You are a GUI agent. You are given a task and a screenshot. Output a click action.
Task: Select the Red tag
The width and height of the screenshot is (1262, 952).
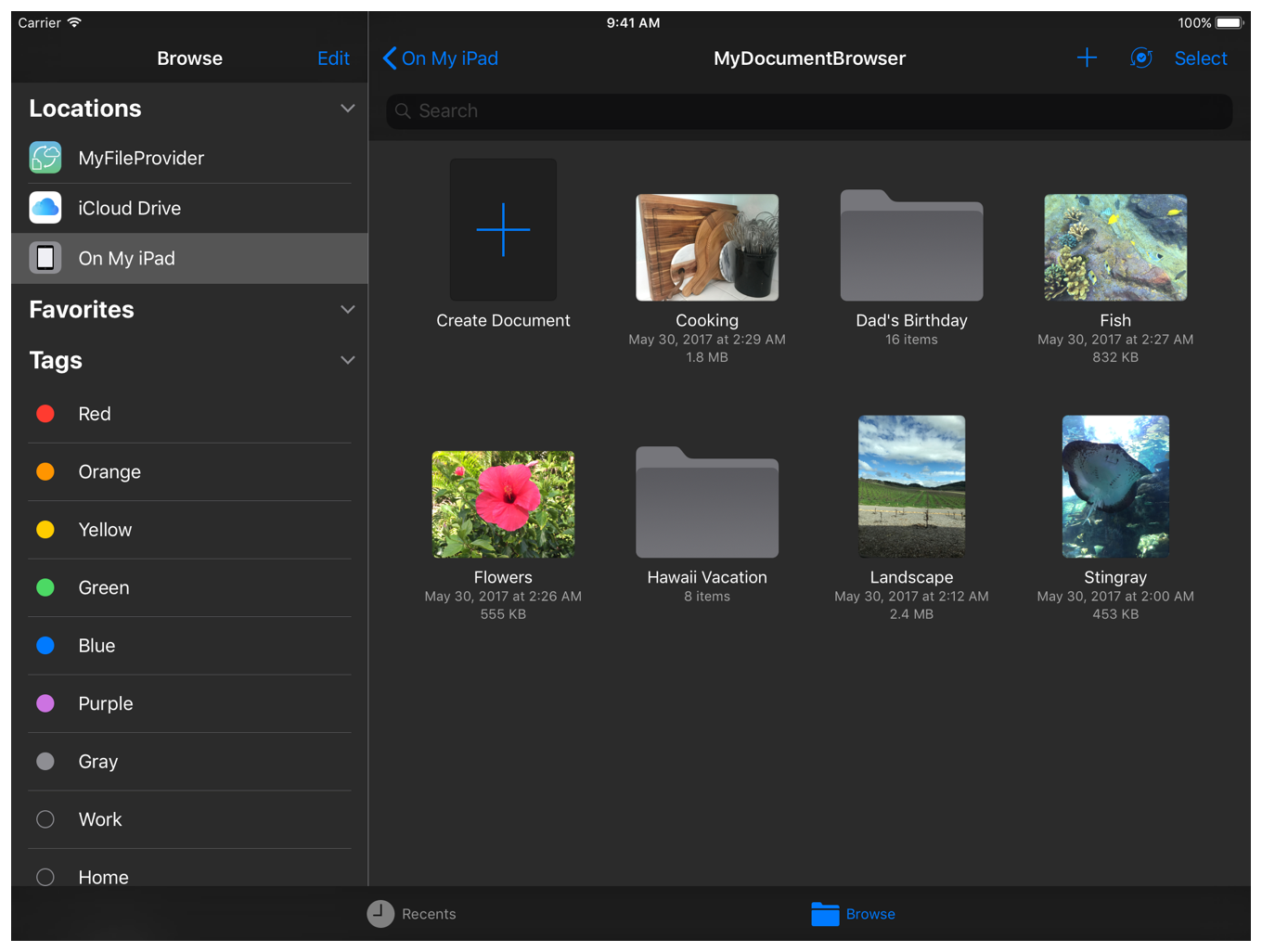click(x=95, y=414)
